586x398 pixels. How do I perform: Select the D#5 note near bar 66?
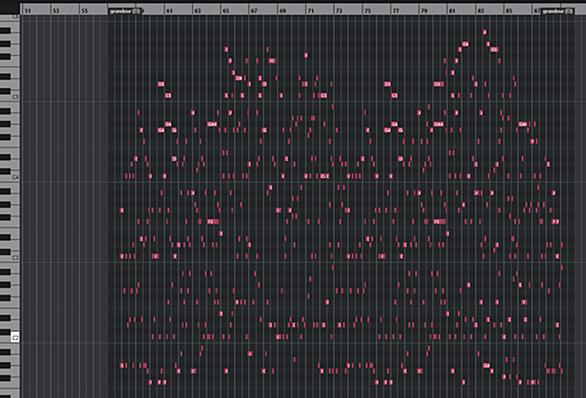click(x=239, y=78)
